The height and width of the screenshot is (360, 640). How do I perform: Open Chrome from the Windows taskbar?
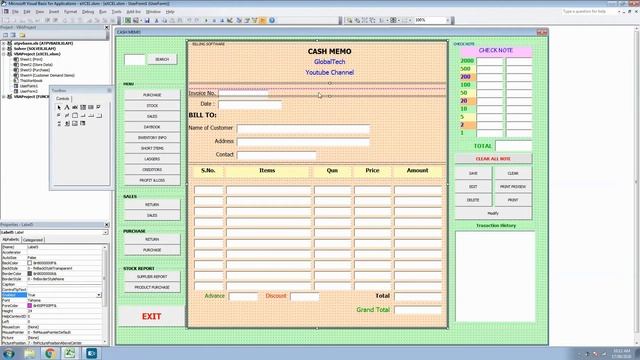[51, 353]
